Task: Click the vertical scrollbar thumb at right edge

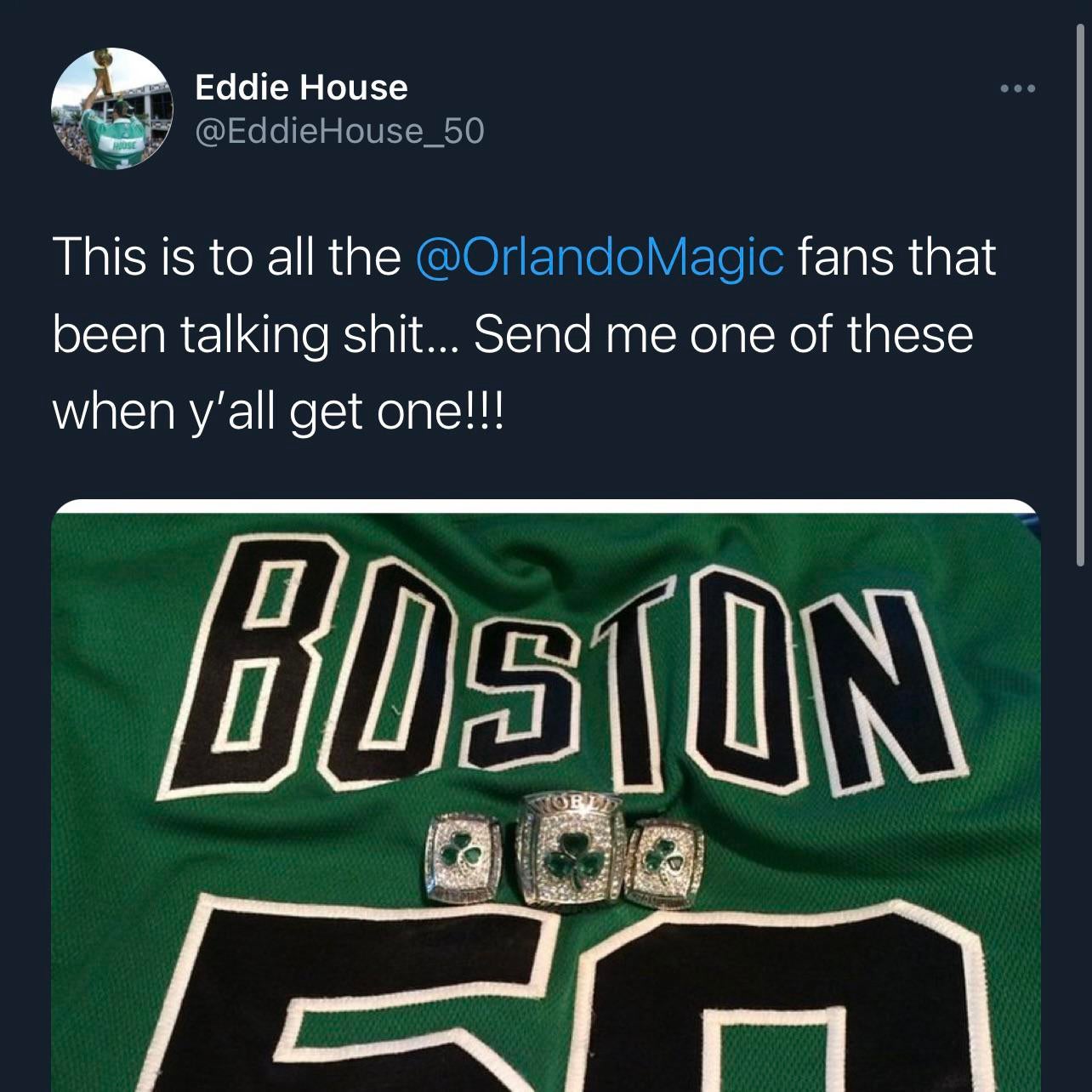Action: pyautogui.click(x=1081, y=293)
